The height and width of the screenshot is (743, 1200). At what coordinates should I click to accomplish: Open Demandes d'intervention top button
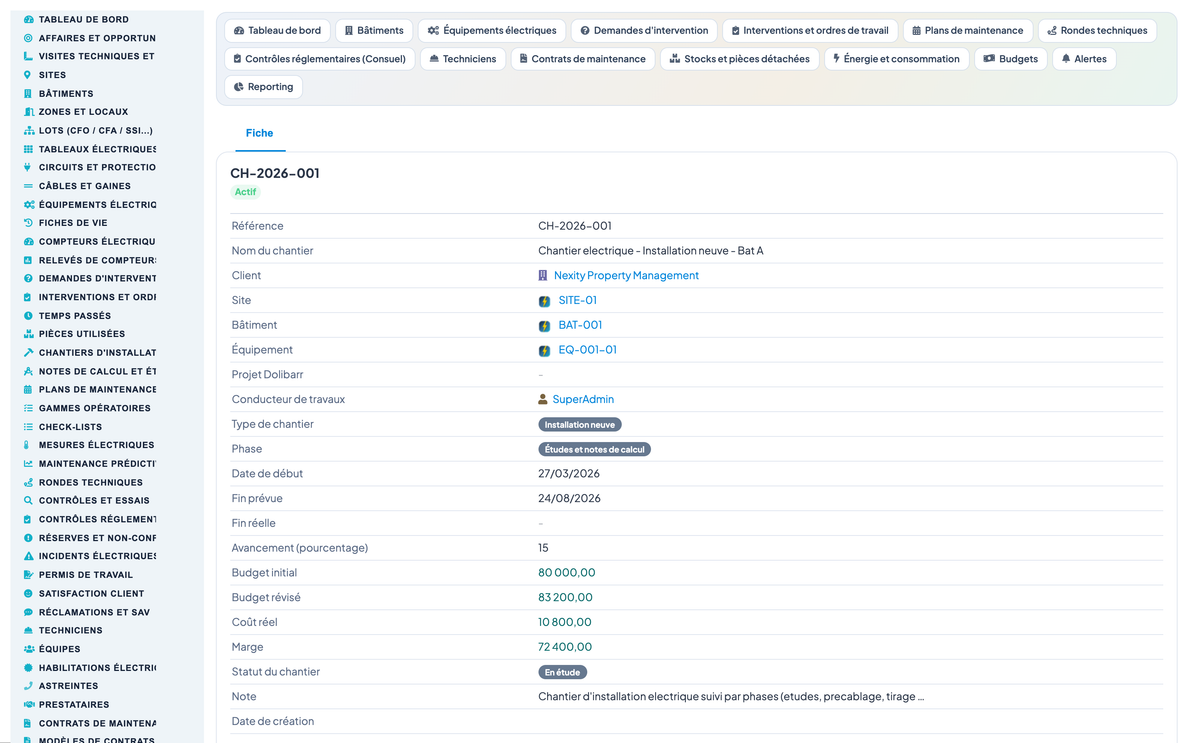point(644,31)
